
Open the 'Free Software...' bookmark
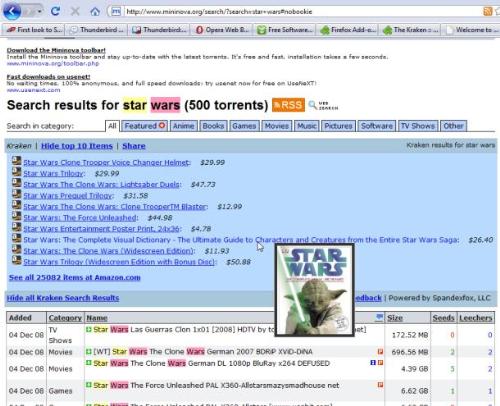coord(286,30)
